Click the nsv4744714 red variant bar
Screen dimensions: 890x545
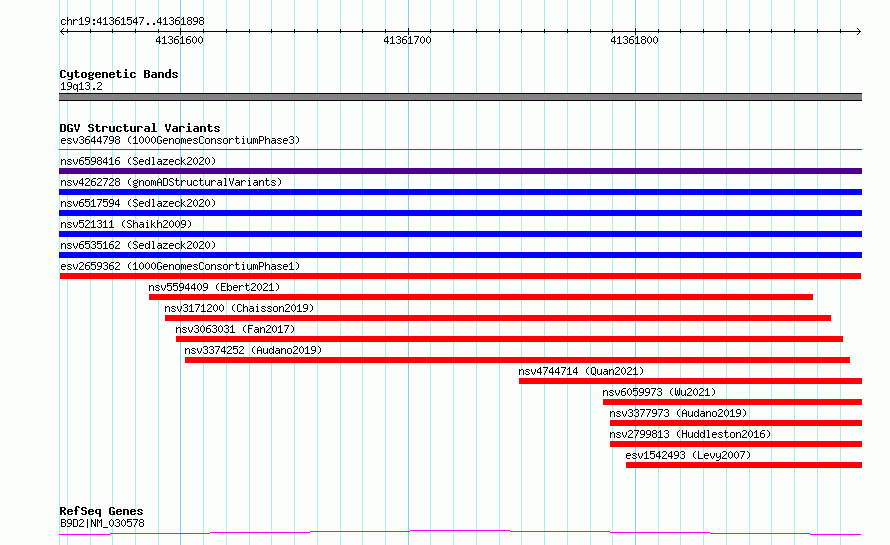(690, 381)
